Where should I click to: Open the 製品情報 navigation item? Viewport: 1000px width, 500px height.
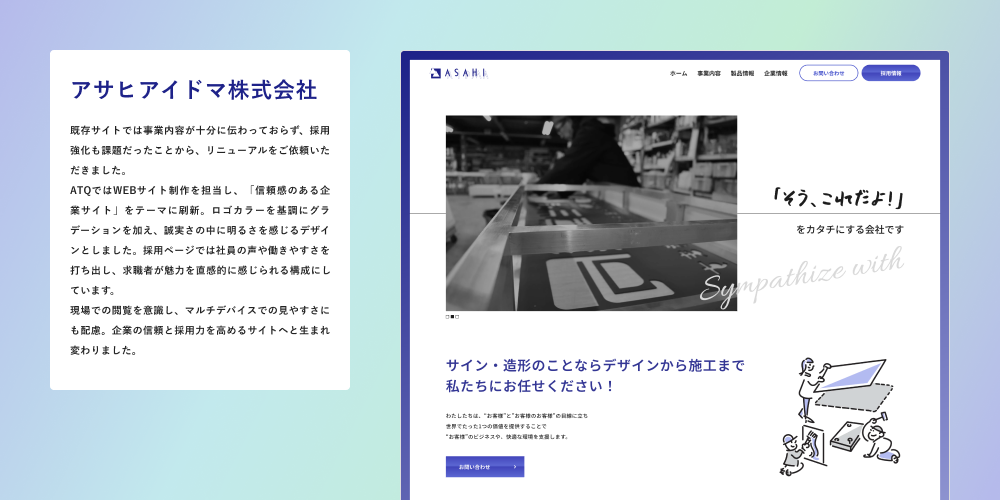[x=743, y=74]
